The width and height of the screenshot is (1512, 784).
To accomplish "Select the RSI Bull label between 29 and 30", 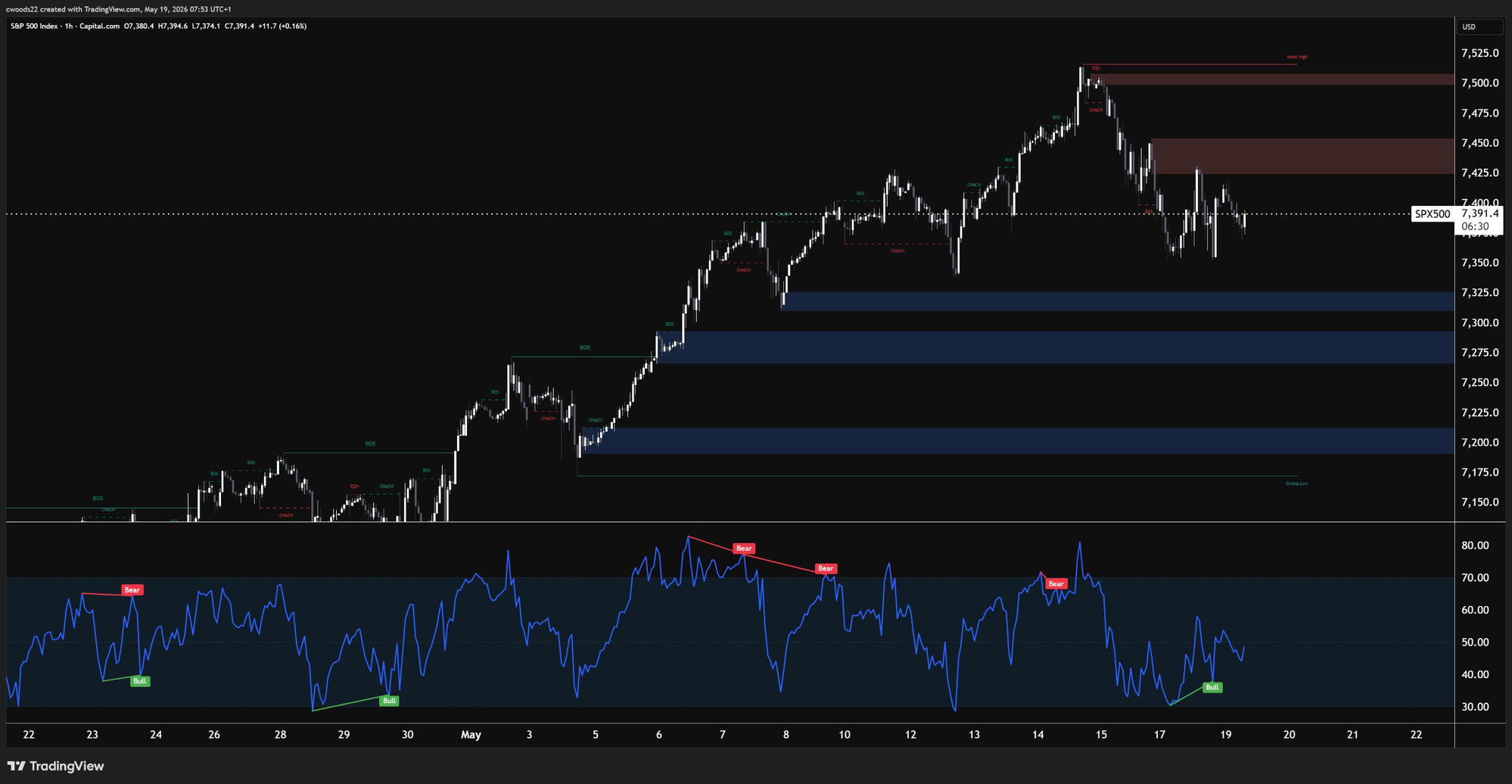I will 389,701.
